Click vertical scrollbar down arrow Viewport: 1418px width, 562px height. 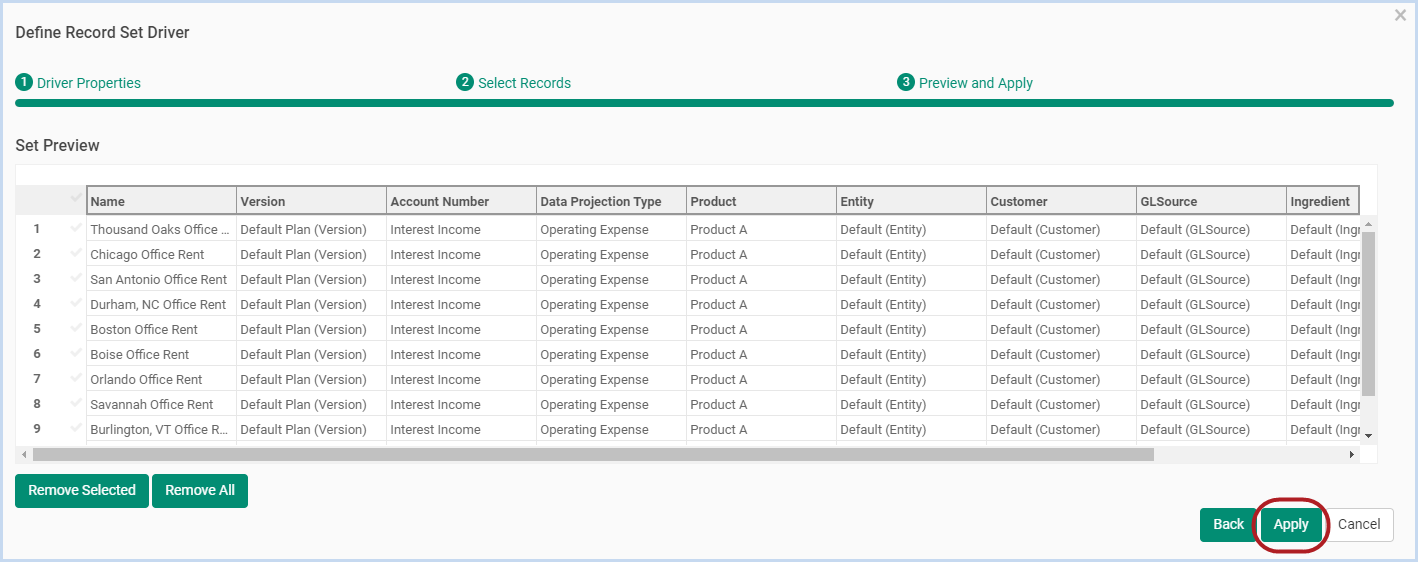tap(1369, 436)
